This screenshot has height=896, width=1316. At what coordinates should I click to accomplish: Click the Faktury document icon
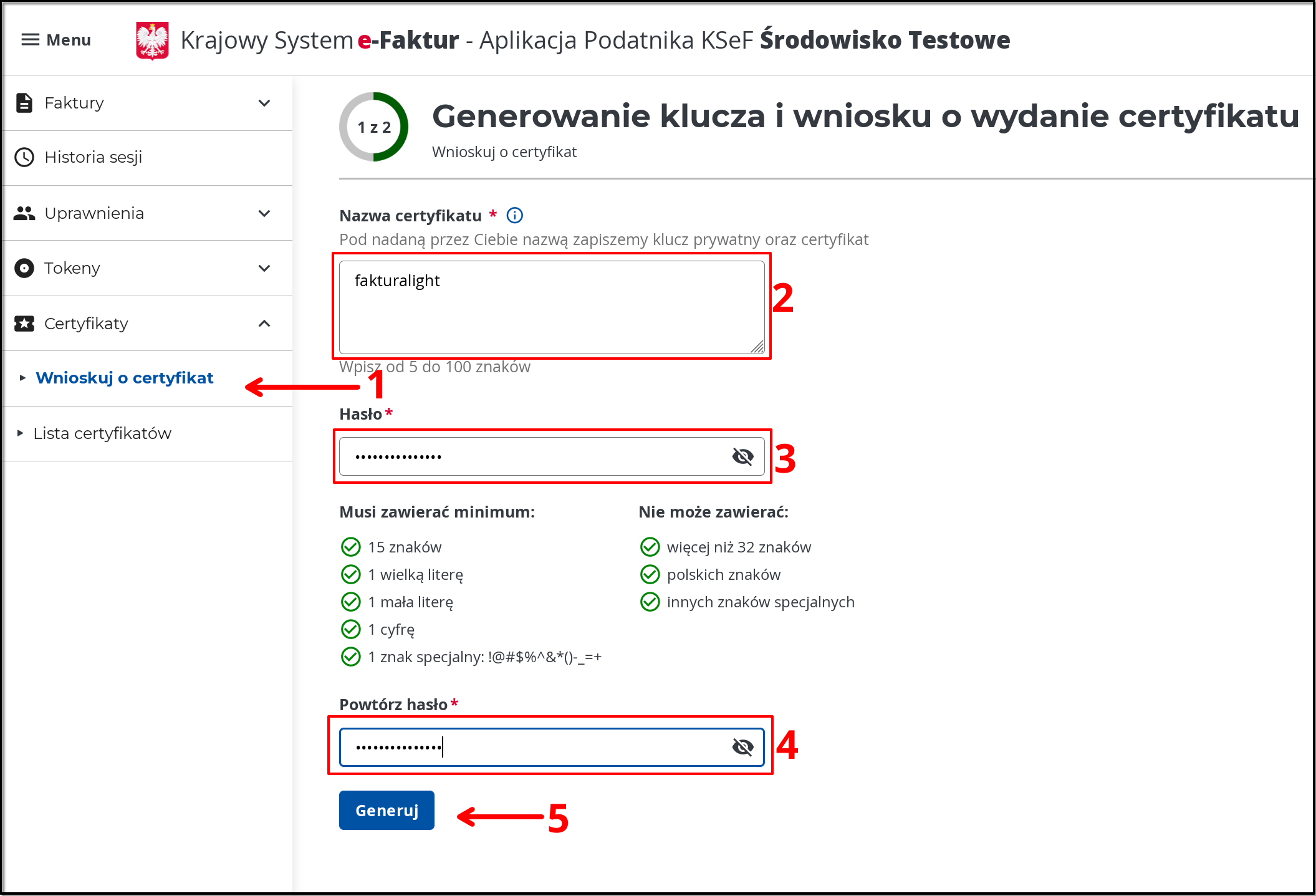click(24, 103)
